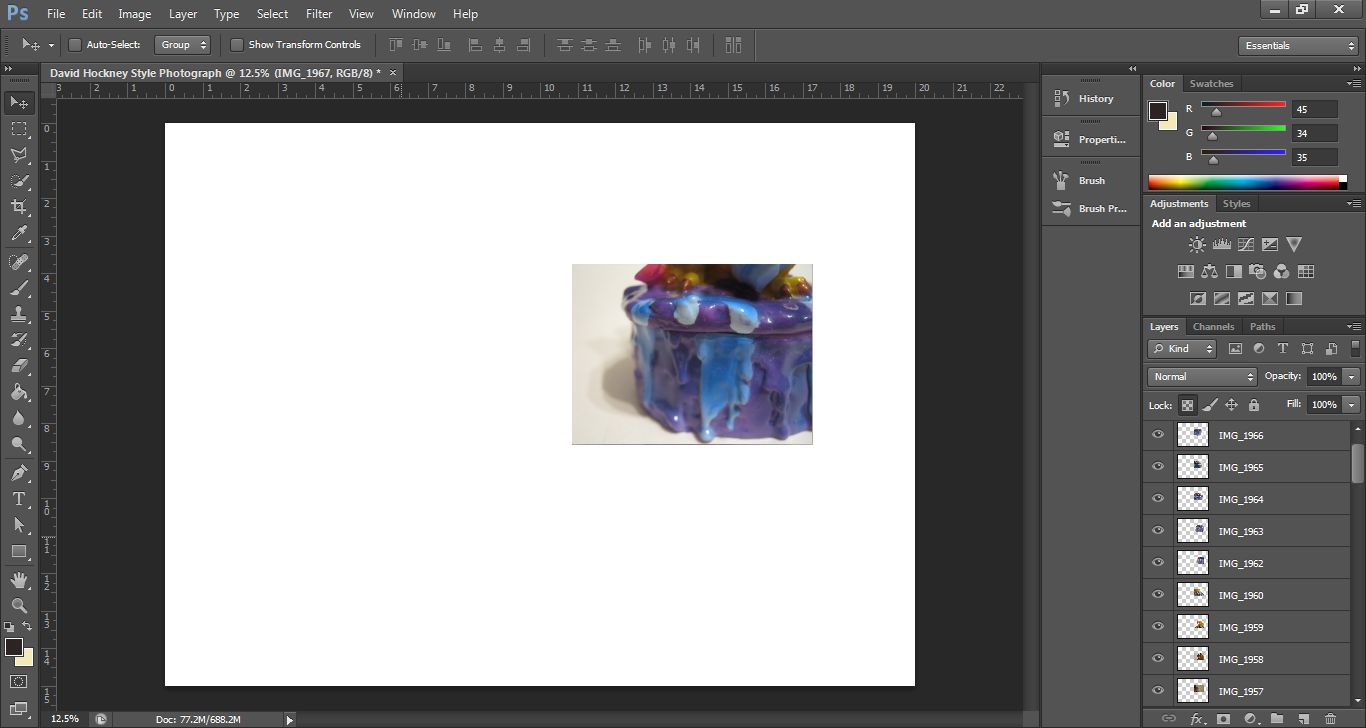Screen dimensions: 1366x728
Task: Select the Brush tool in toolbox
Action: 19,288
